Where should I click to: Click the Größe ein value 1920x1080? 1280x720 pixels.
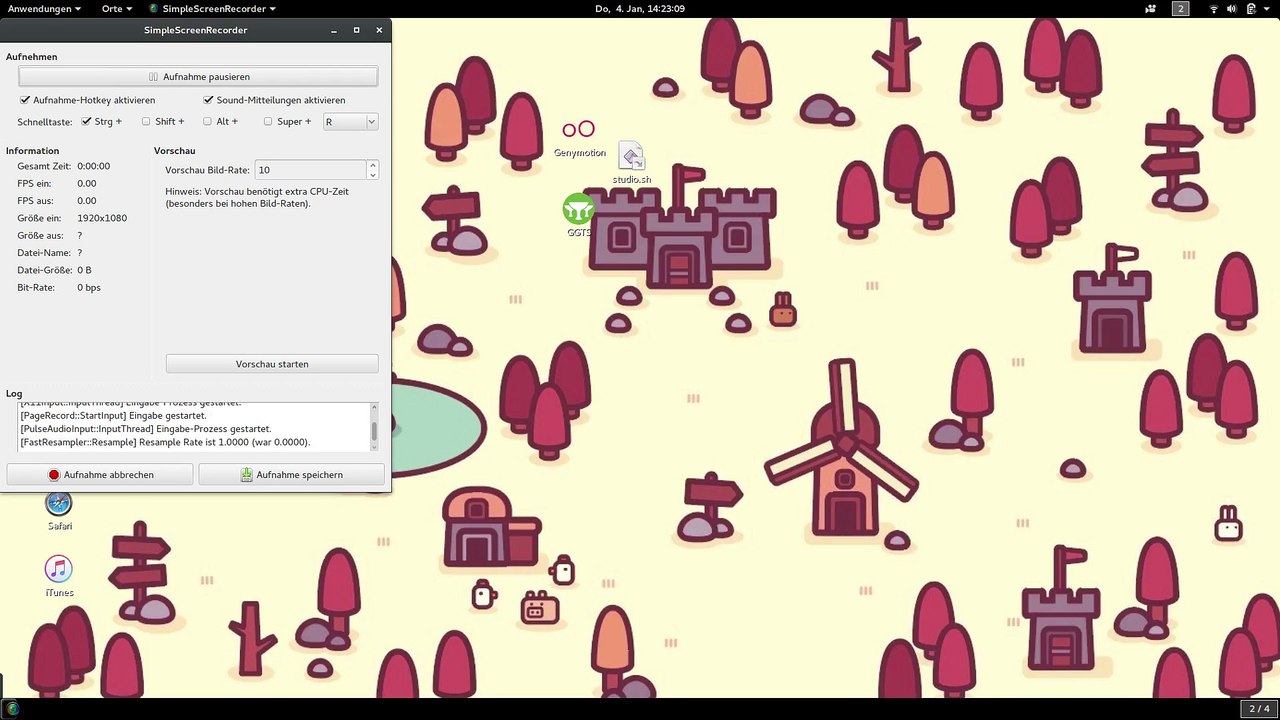point(102,218)
